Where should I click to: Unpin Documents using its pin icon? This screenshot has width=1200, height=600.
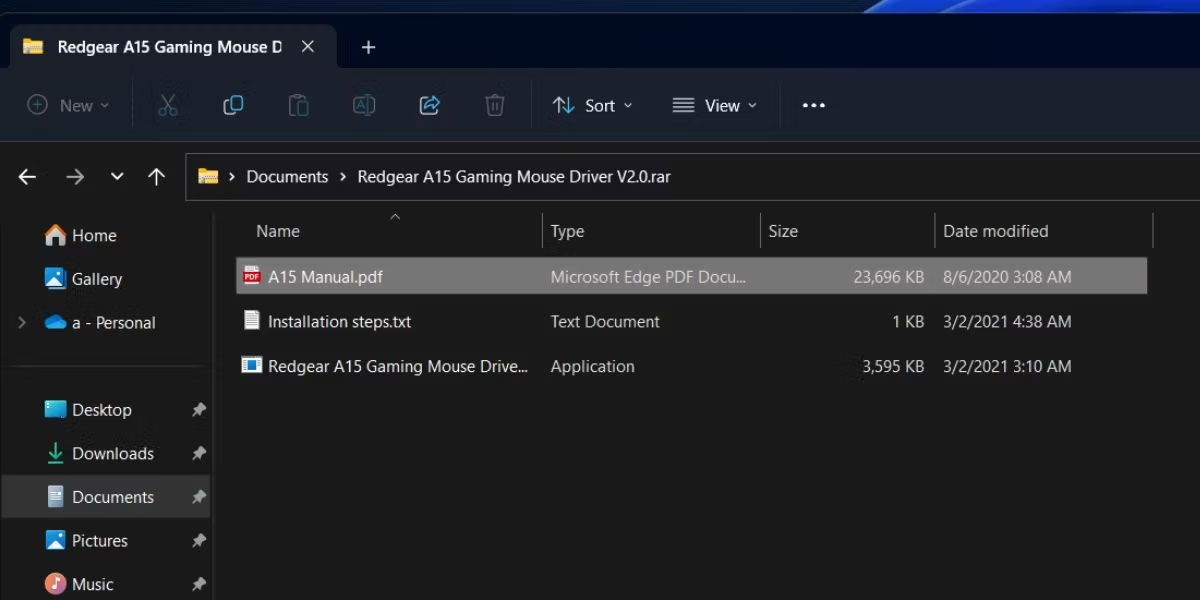pos(198,497)
